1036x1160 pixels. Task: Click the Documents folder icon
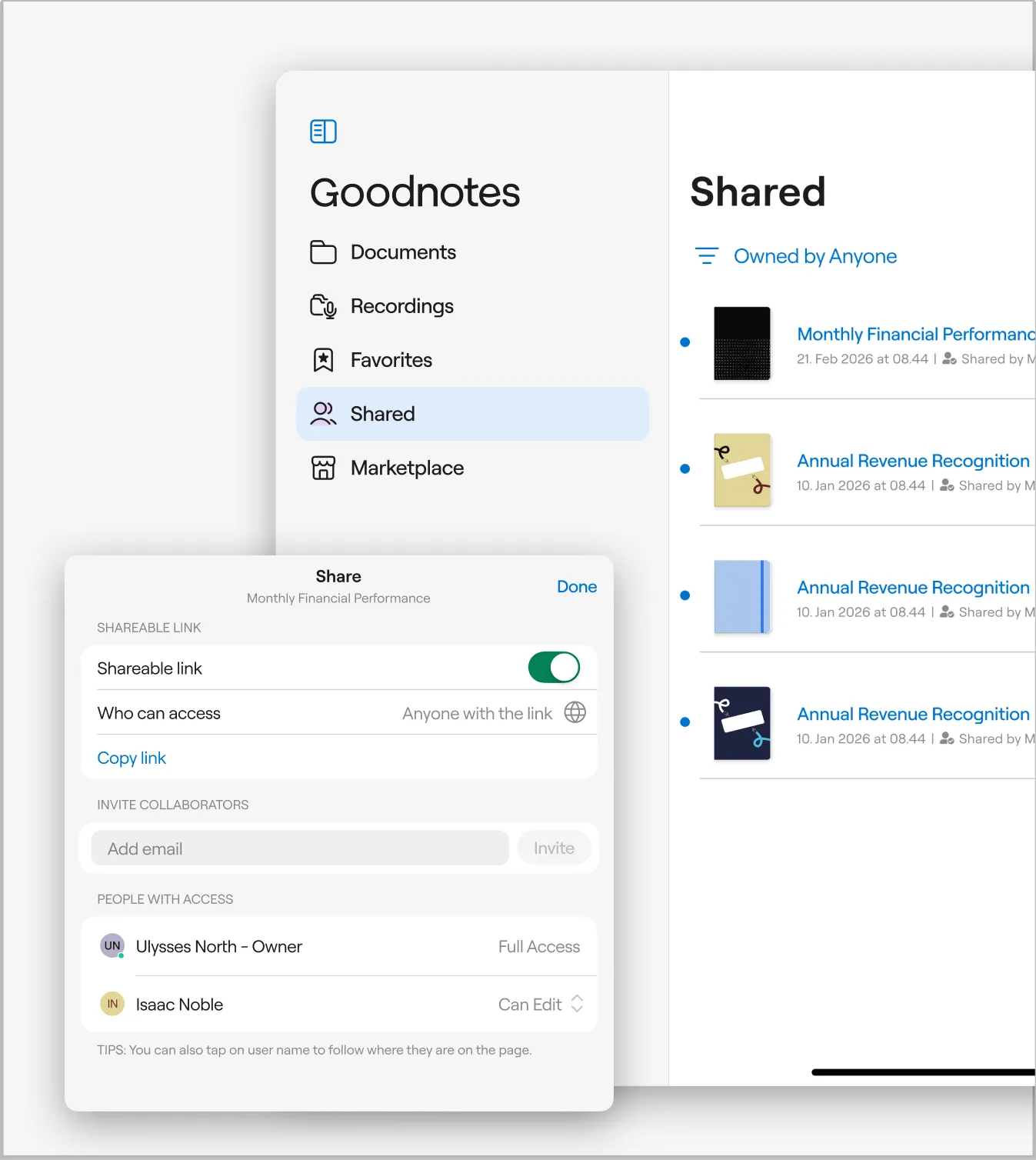(x=323, y=252)
